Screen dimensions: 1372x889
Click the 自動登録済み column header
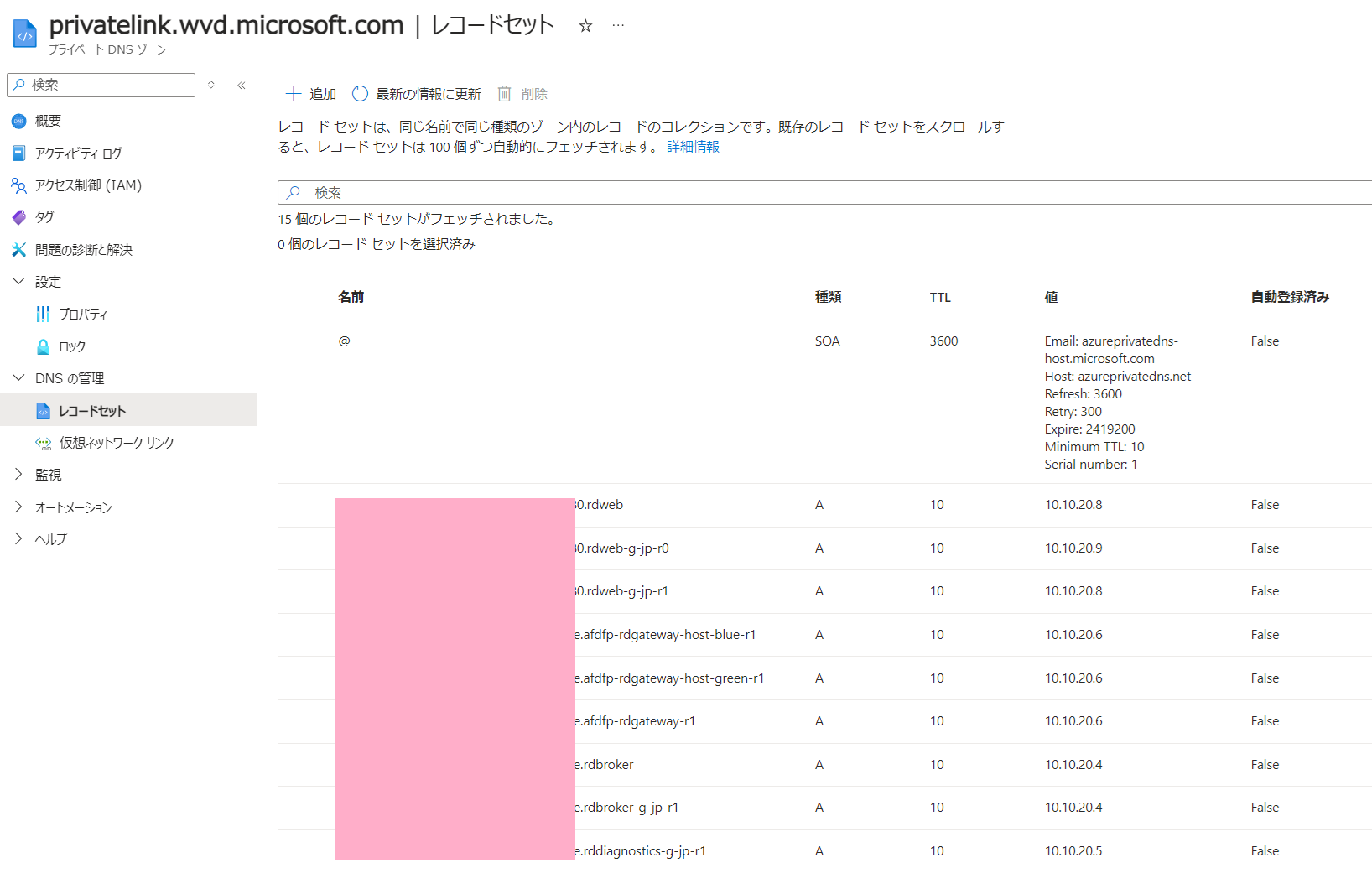[x=1290, y=297]
